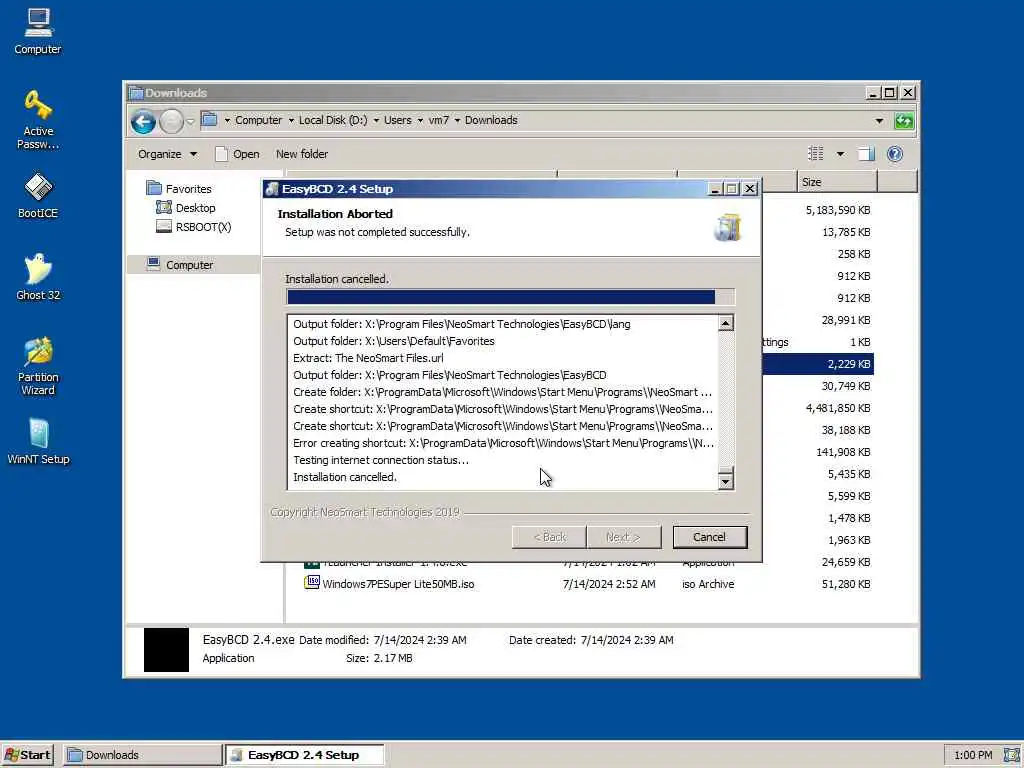Image resolution: width=1024 pixels, height=768 pixels.
Task: Select Desktop in the navigation pane
Action: tap(195, 208)
